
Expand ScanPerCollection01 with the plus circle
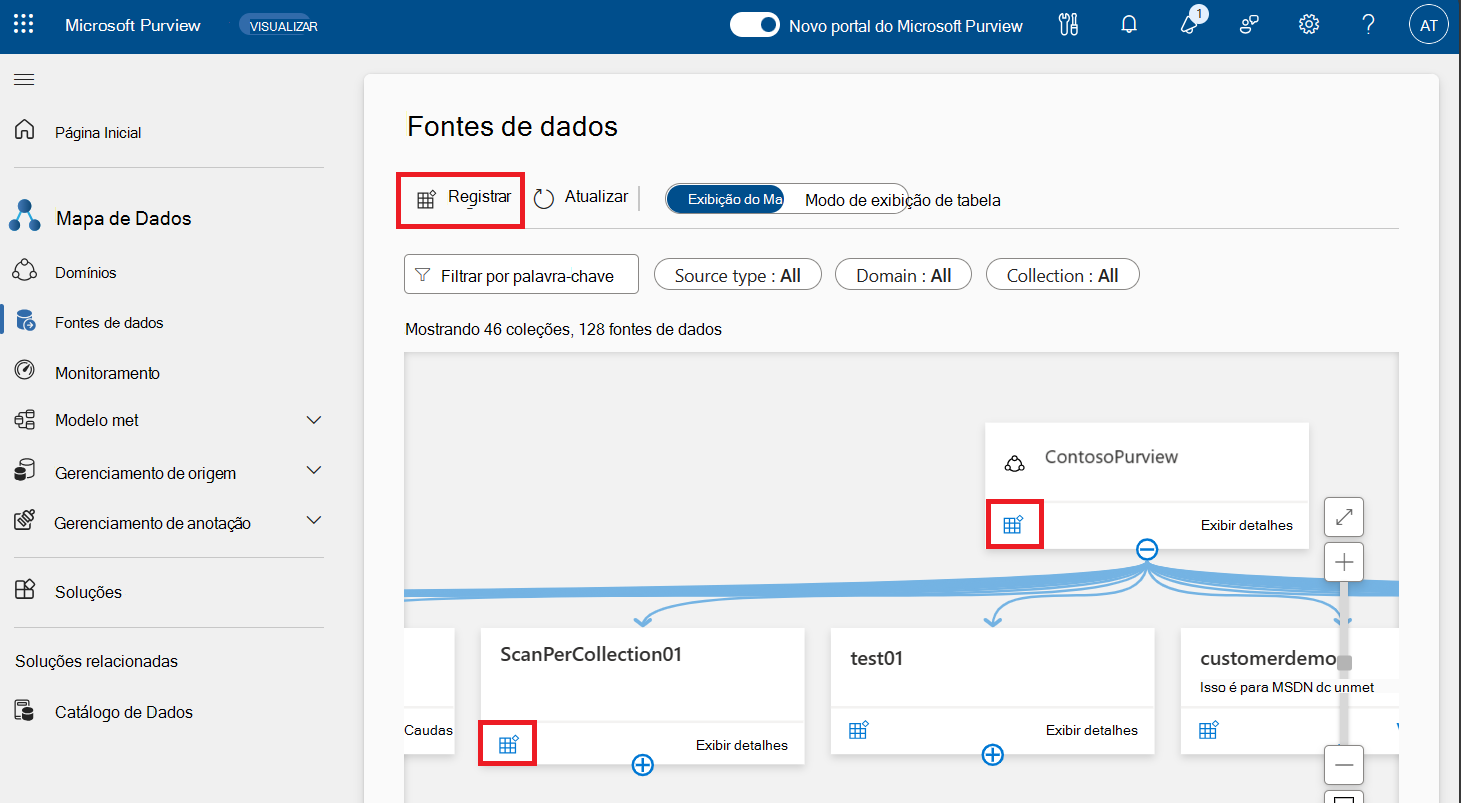[x=643, y=765]
